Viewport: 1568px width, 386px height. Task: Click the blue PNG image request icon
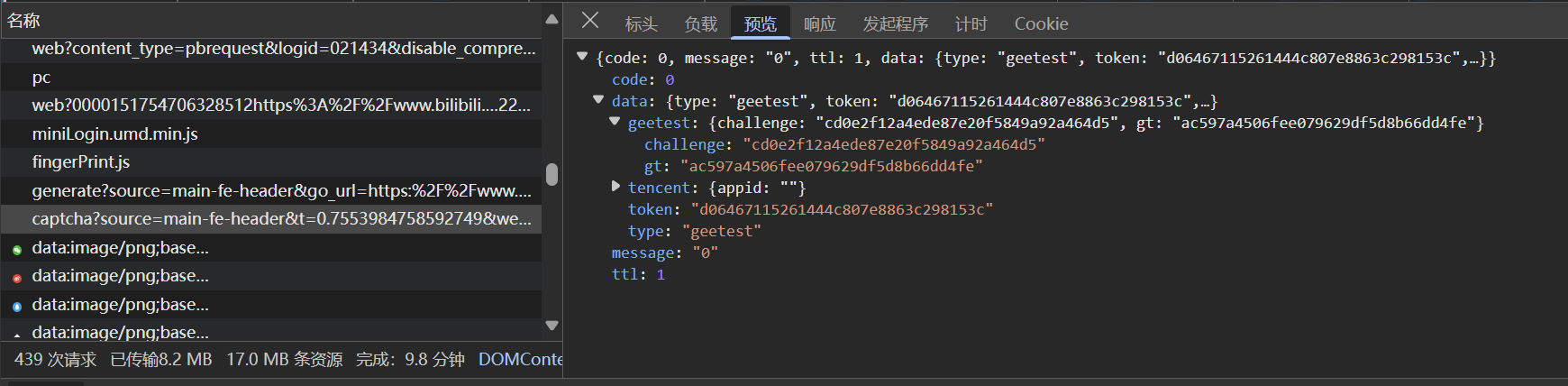click(17, 307)
